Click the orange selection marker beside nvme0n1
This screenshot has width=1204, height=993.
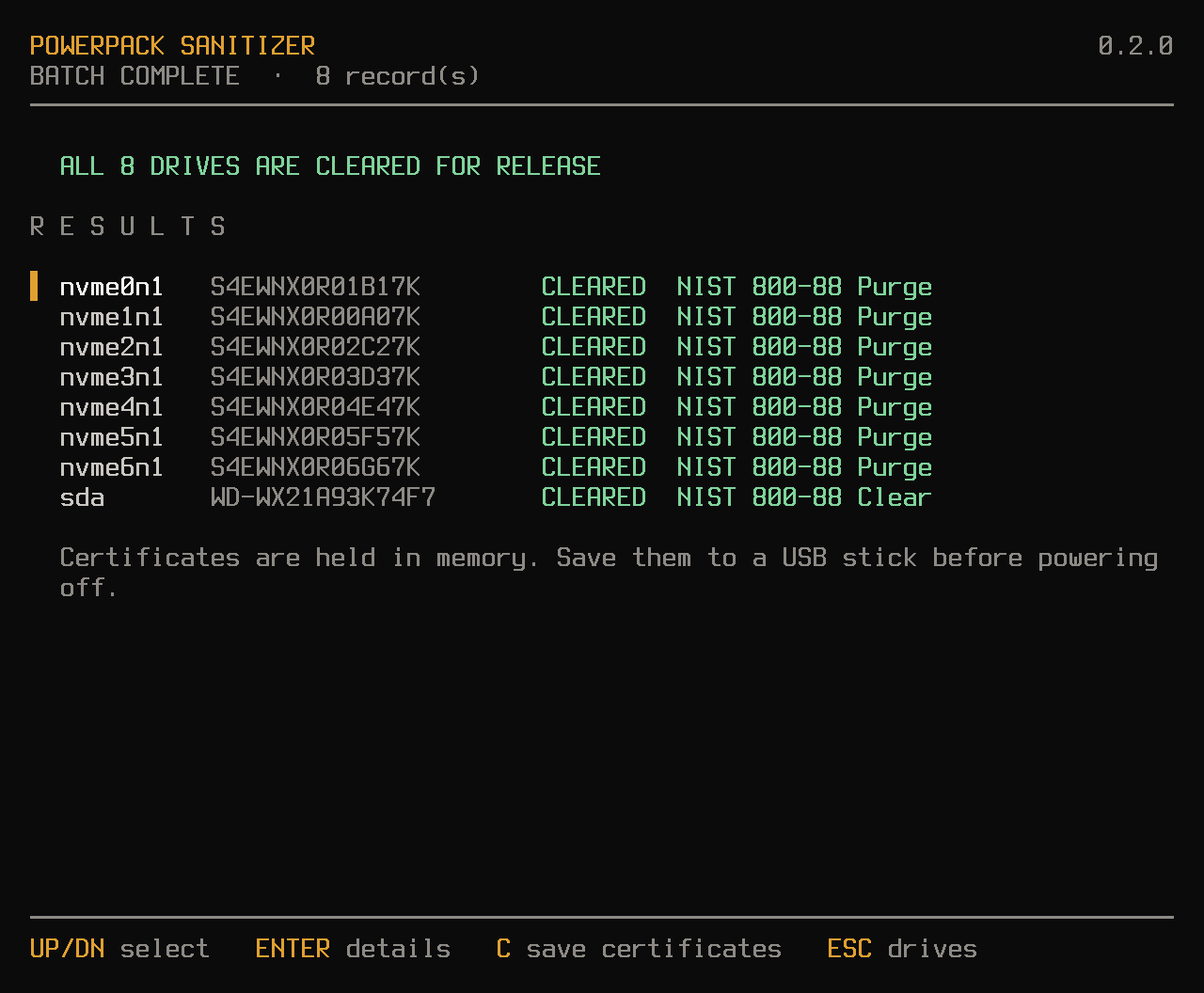click(x=34, y=286)
